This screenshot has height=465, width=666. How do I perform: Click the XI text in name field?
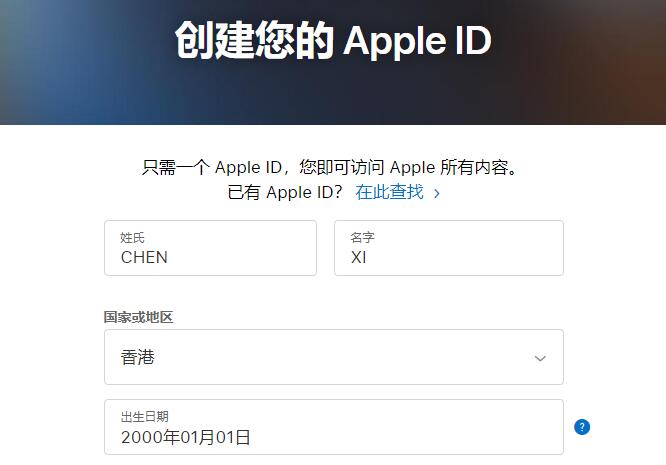pos(358,257)
